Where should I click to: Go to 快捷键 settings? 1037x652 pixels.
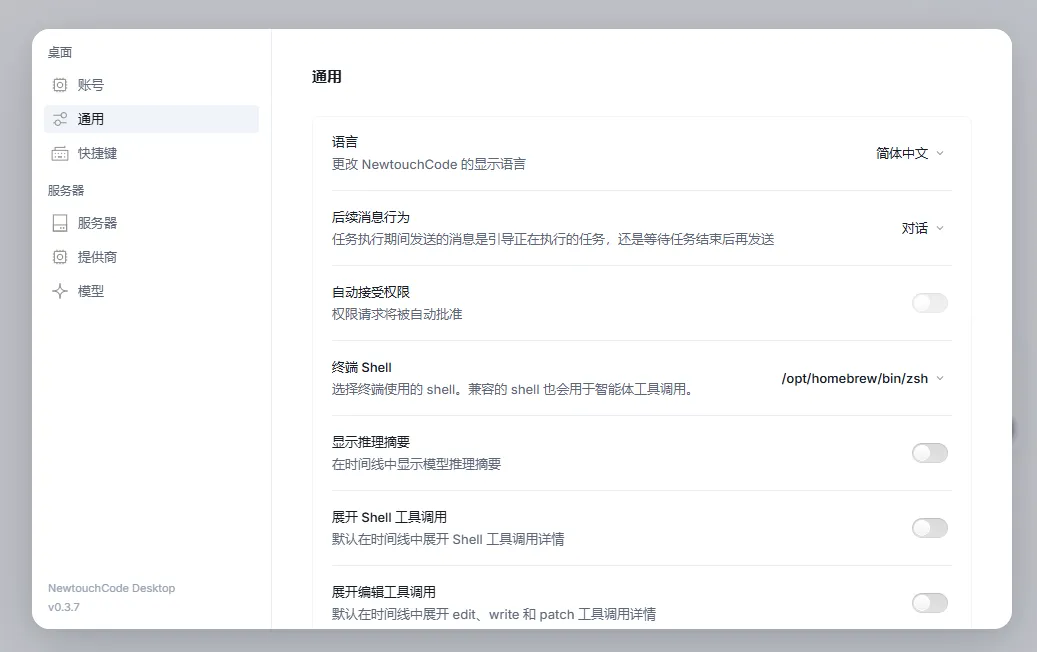(151, 153)
